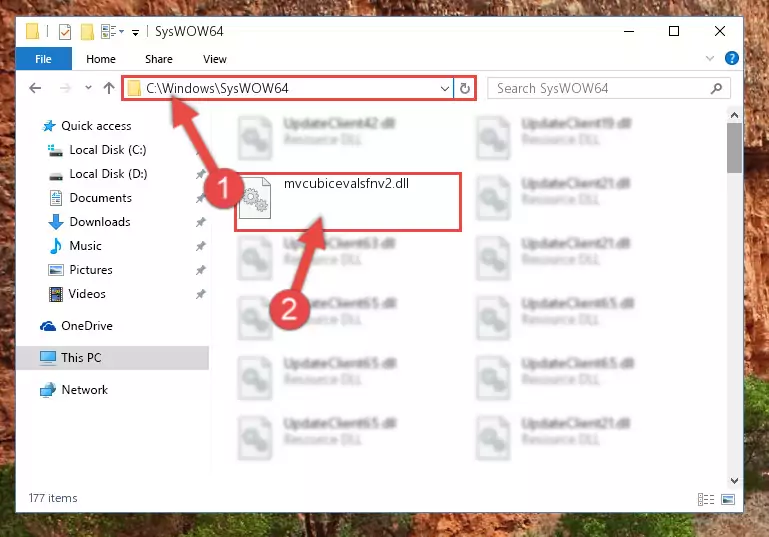Click the scrollbar up arrow
The width and height of the screenshot is (769, 537).
(734, 115)
